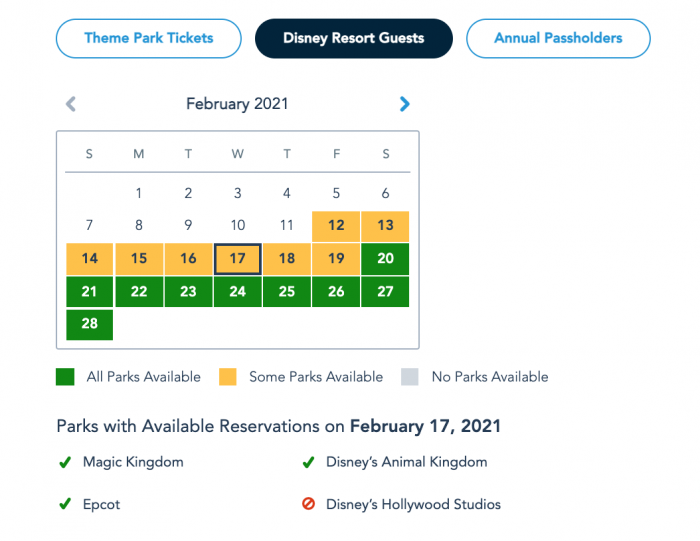
Task: Click the green checkmark beside Magic Kingdom
Action: (65, 463)
